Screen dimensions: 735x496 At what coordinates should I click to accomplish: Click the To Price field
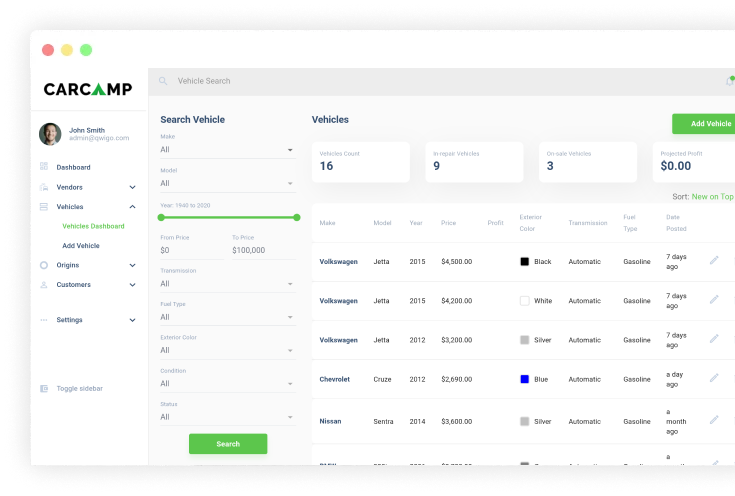point(264,250)
